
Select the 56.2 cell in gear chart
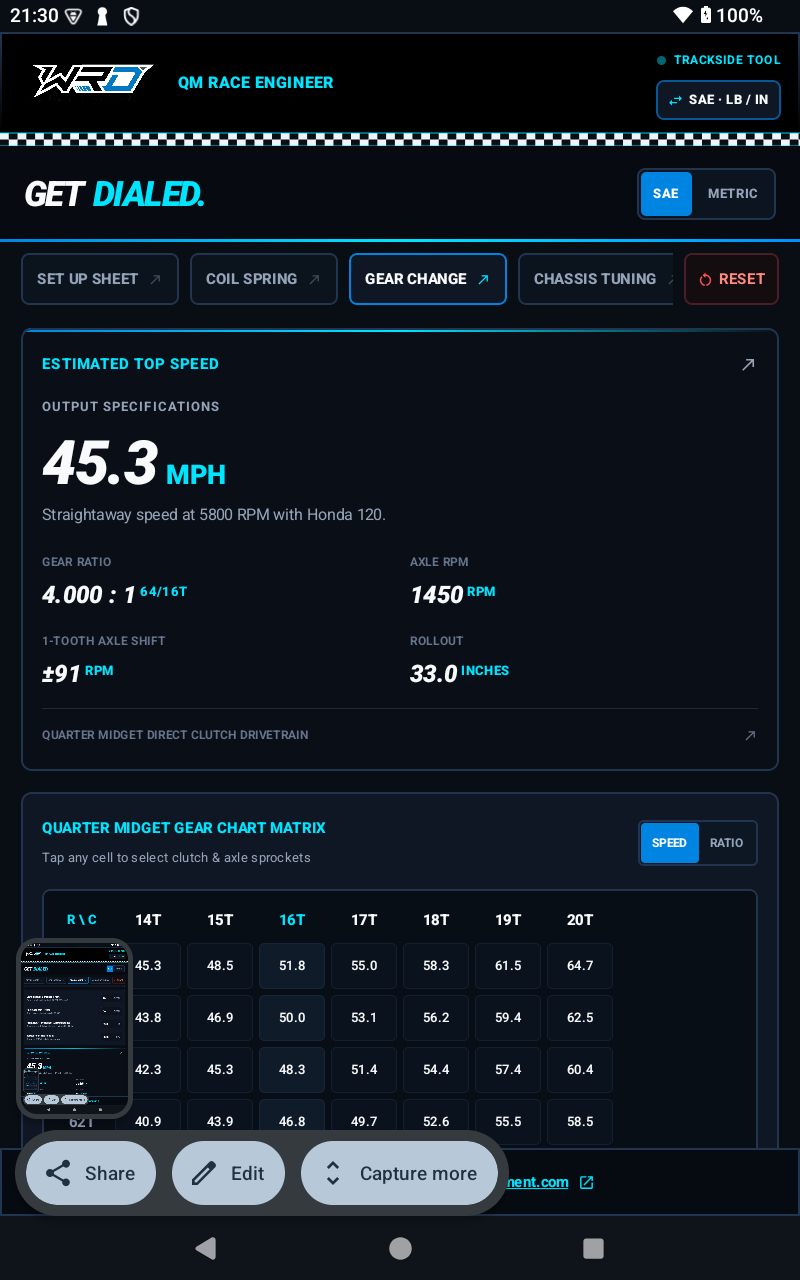(436, 1018)
